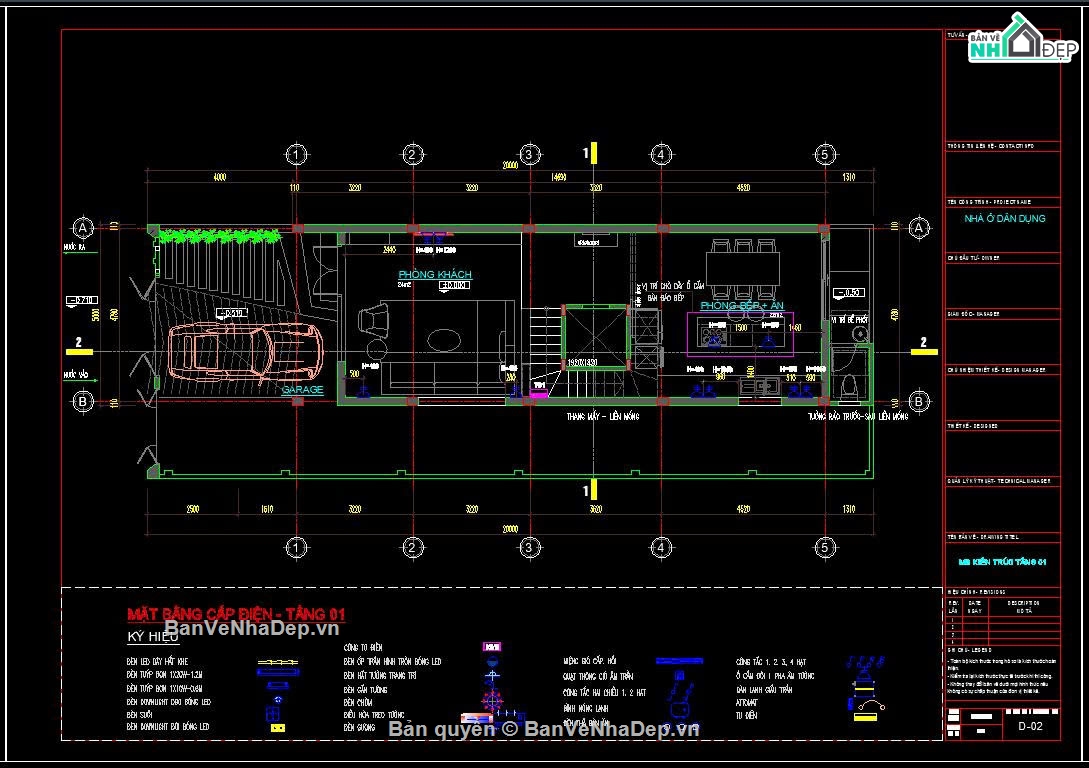The image size is (1089, 768).
Task: Select the yellow downlight symbol in legend
Action: 277,728
